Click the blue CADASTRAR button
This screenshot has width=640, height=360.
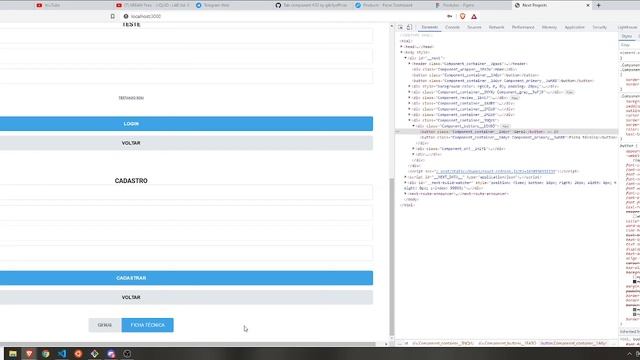(x=186, y=278)
